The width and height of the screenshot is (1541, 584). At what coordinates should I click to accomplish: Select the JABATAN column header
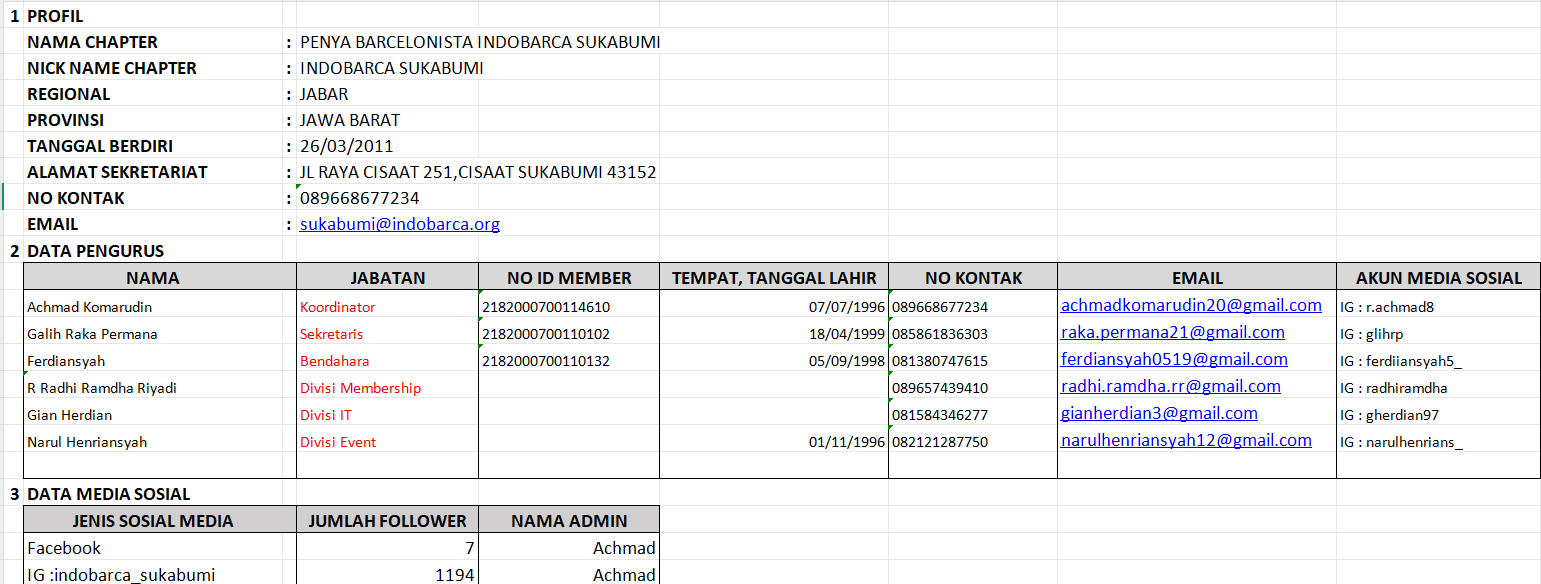click(388, 278)
